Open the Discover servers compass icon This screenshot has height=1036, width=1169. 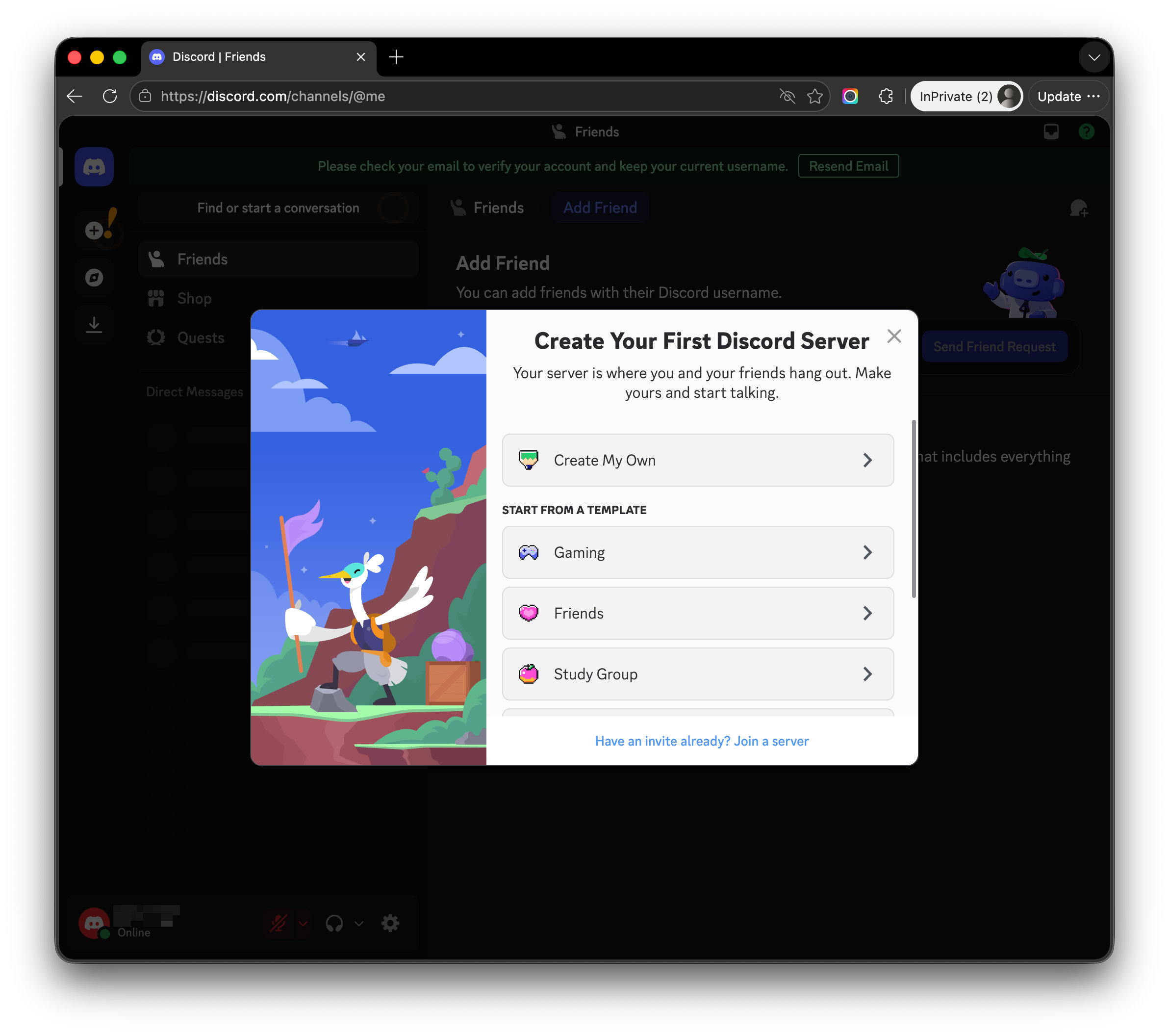94,278
